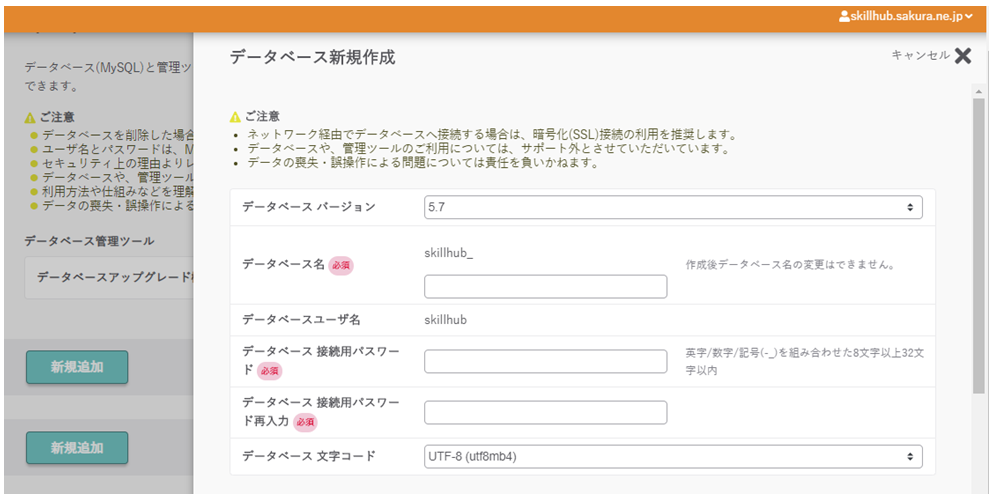Click the 必須 badge next to 接続用パスワード
This screenshot has width=994, height=498.
click(x=269, y=371)
